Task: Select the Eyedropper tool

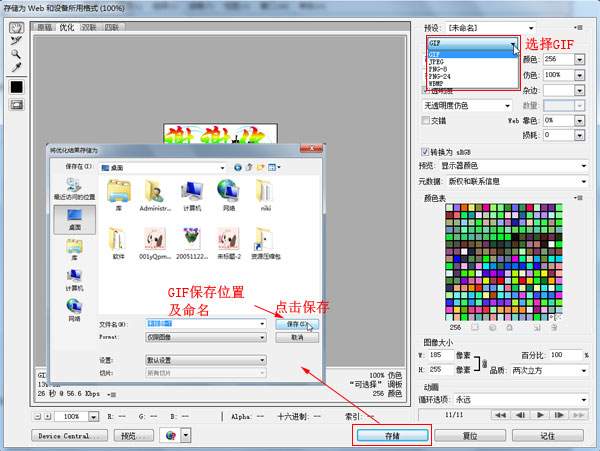Action: coord(16,67)
